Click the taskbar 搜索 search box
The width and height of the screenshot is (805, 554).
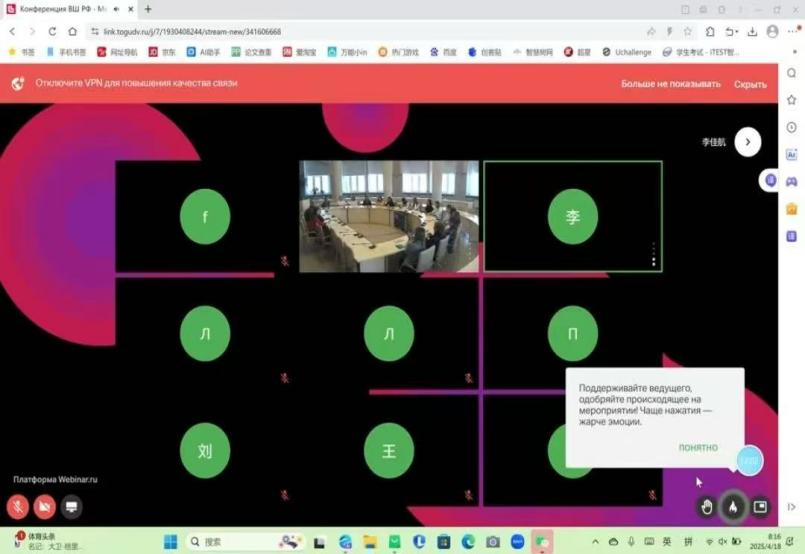(245, 542)
